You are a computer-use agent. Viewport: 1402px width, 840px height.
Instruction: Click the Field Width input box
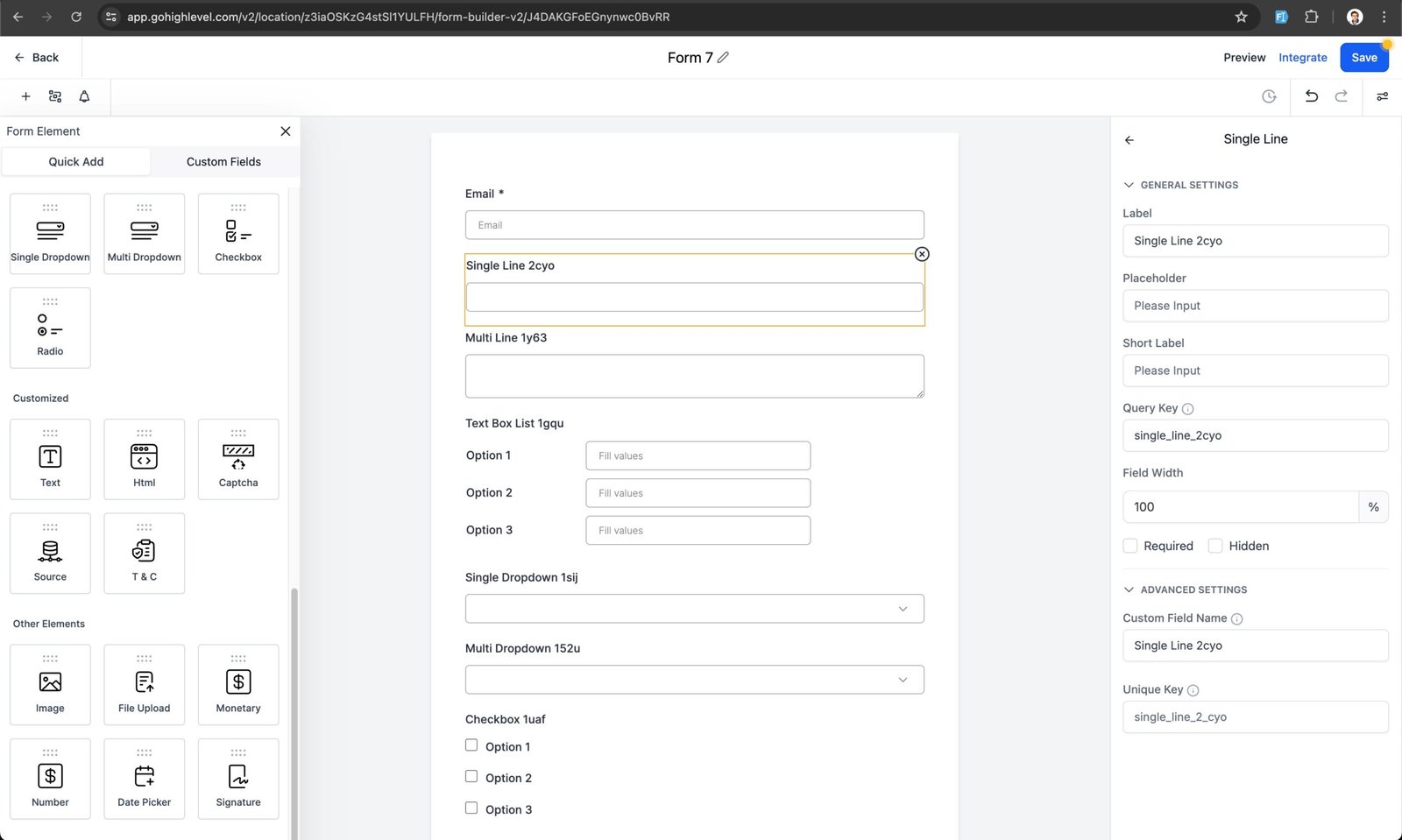1240,507
